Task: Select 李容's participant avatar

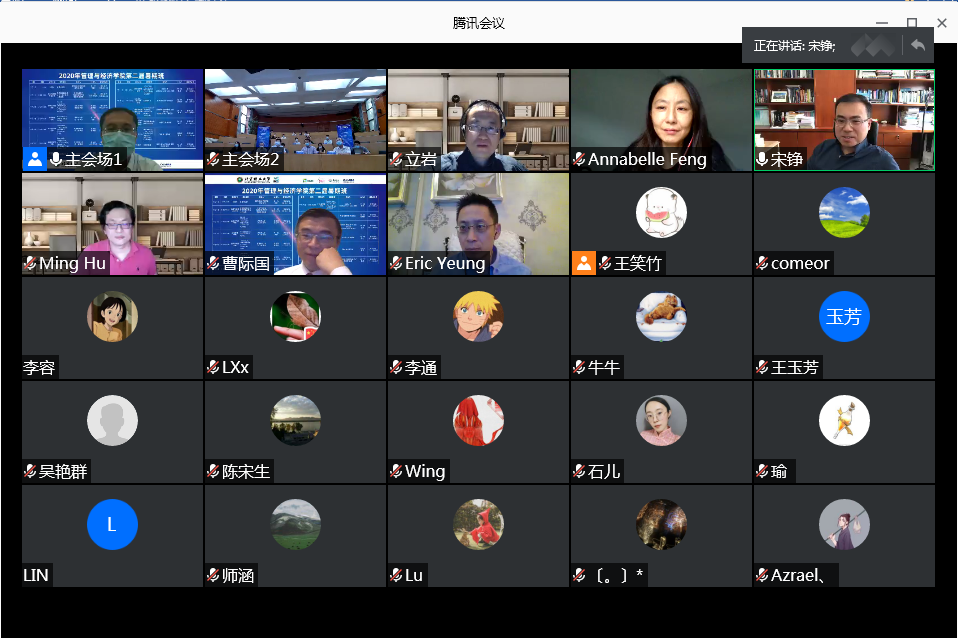Action: [x=111, y=317]
